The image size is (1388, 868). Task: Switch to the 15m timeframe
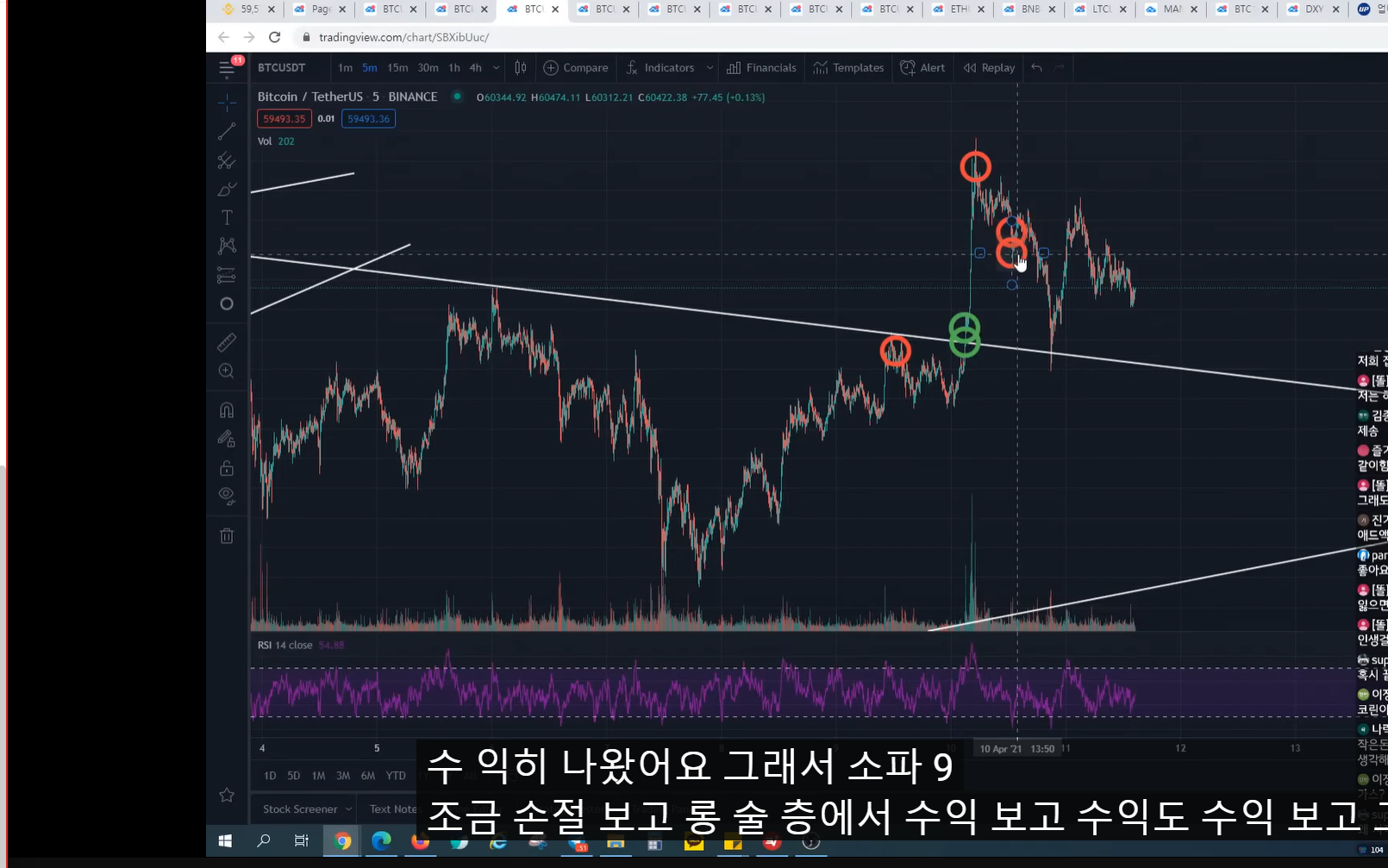click(x=397, y=67)
